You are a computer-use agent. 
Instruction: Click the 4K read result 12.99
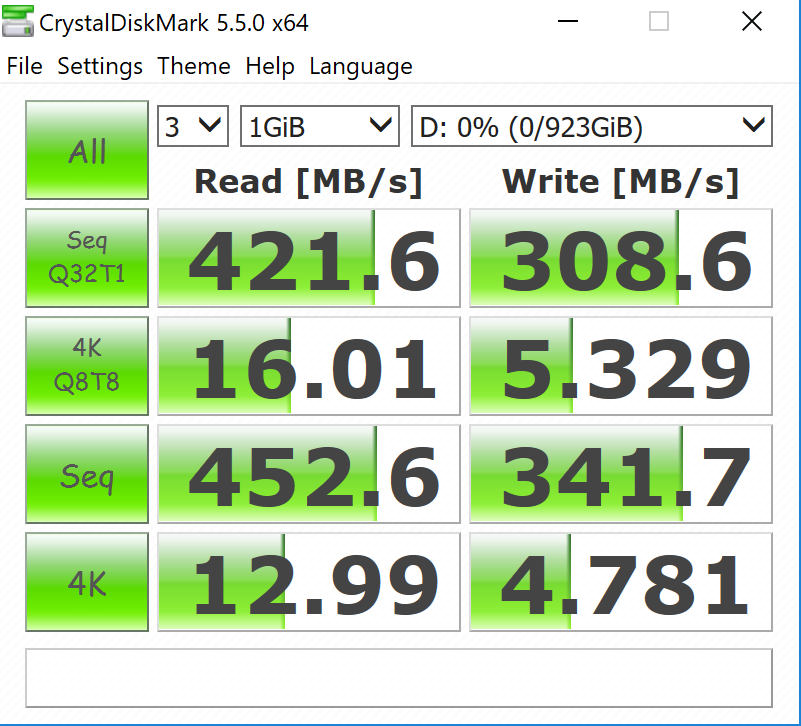coord(309,582)
